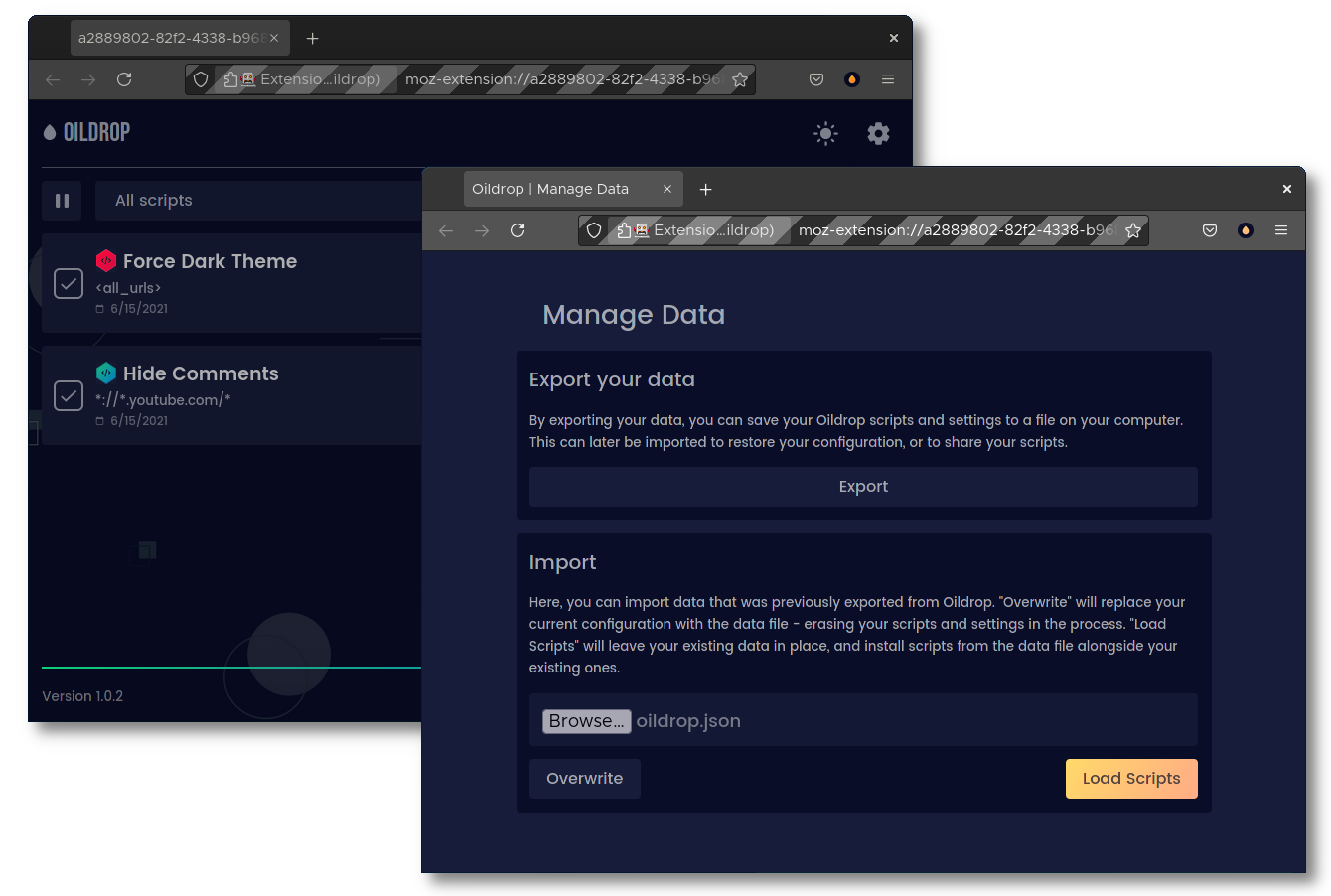Viewport: 1331px width, 896px height.
Task: Click shield icon in Manage Data address bar
Action: tap(594, 230)
